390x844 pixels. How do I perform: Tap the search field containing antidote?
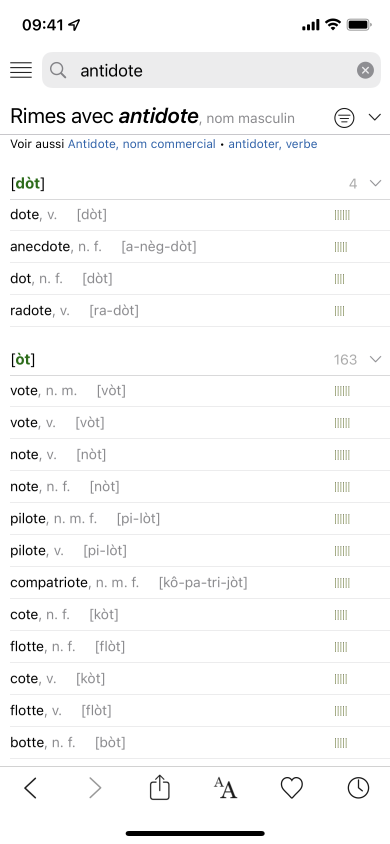click(x=211, y=70)
